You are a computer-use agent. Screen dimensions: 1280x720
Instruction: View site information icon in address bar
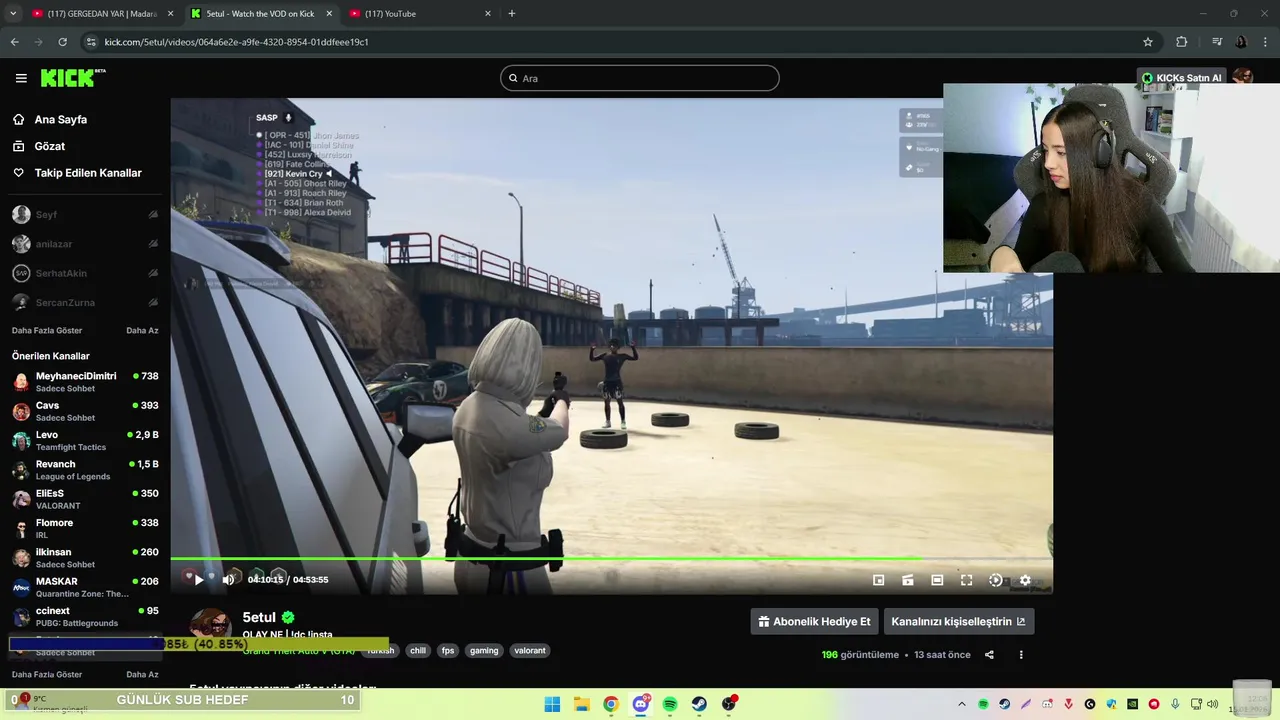coord(91,42)
